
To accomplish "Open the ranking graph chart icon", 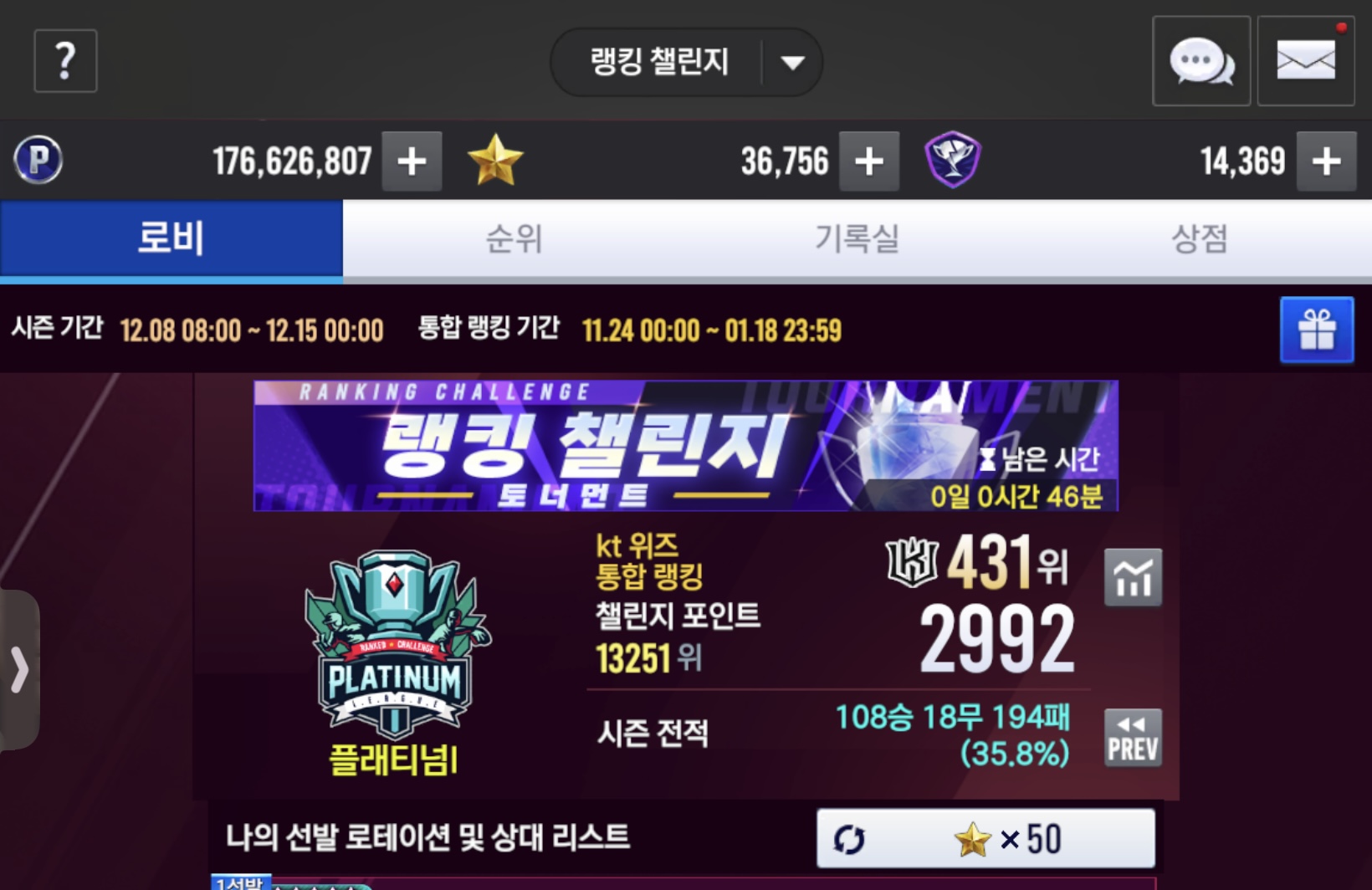I will click(1133, 577).
